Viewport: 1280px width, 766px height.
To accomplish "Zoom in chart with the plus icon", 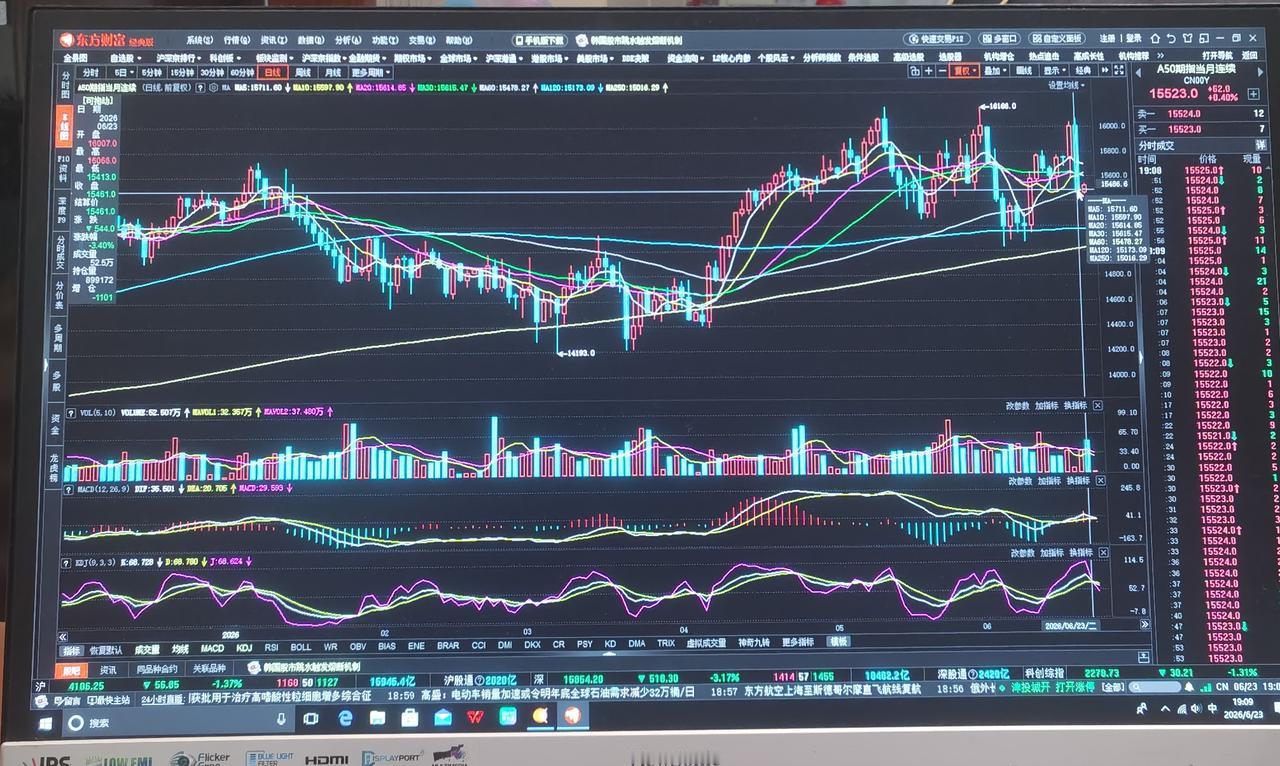I will click(929, 70).
